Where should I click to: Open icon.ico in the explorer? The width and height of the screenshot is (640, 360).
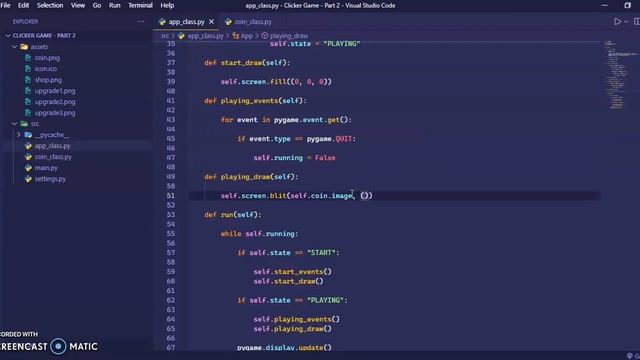tap(46, 69)
